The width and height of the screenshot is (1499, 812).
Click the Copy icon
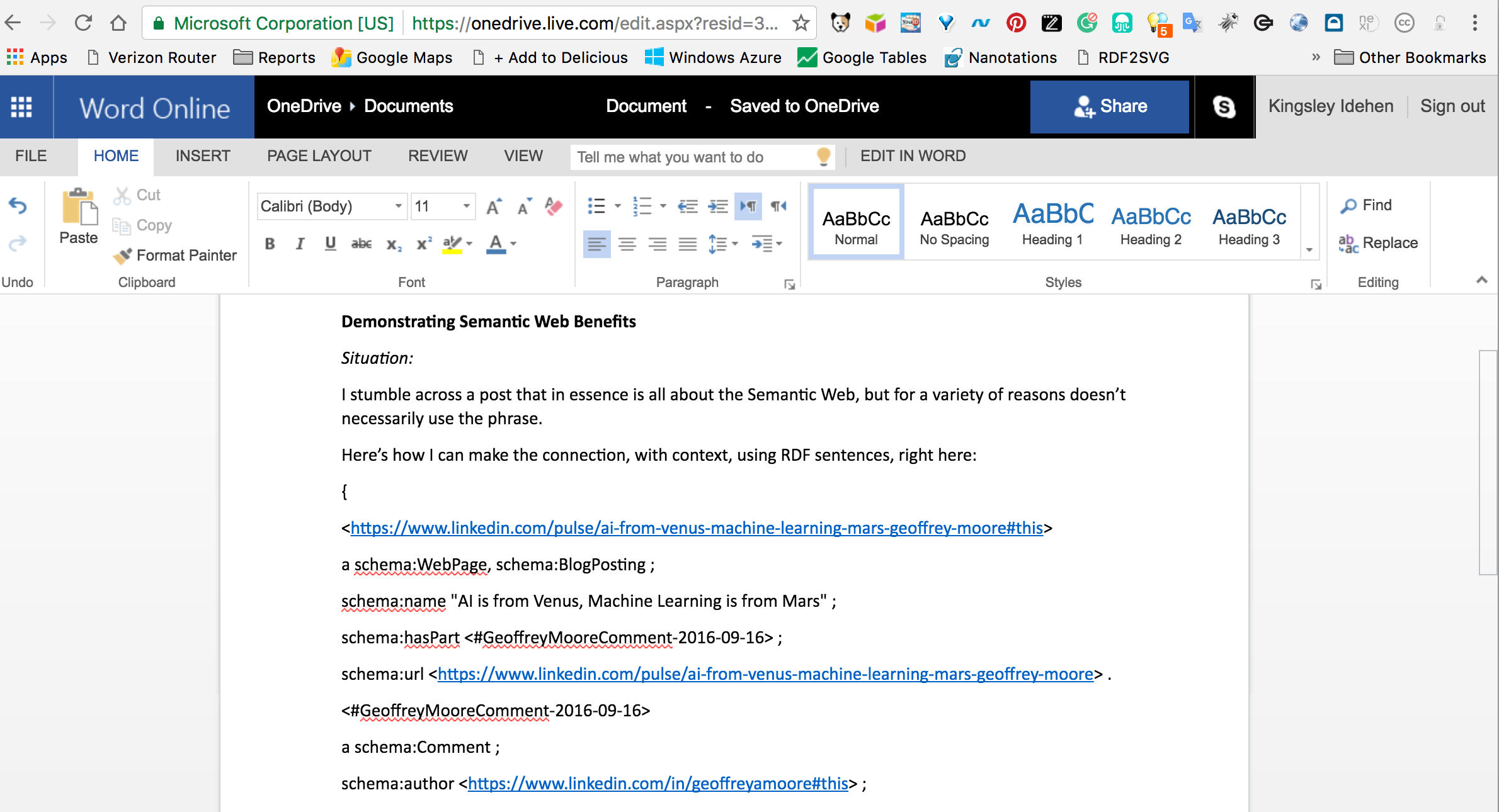pos(121,225)
